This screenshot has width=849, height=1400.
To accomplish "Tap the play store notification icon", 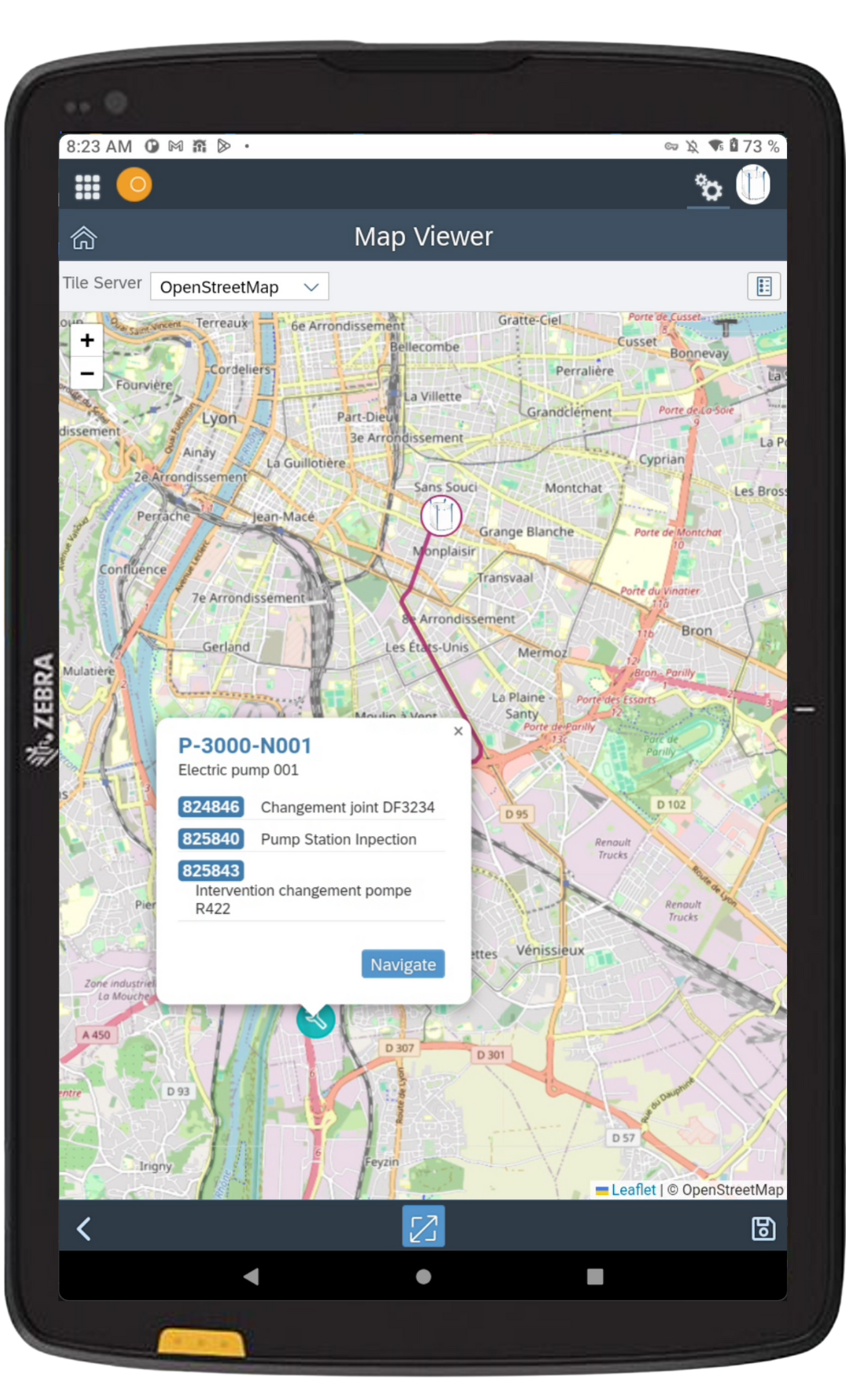I will pyautogui.click(x=224, y=146).
